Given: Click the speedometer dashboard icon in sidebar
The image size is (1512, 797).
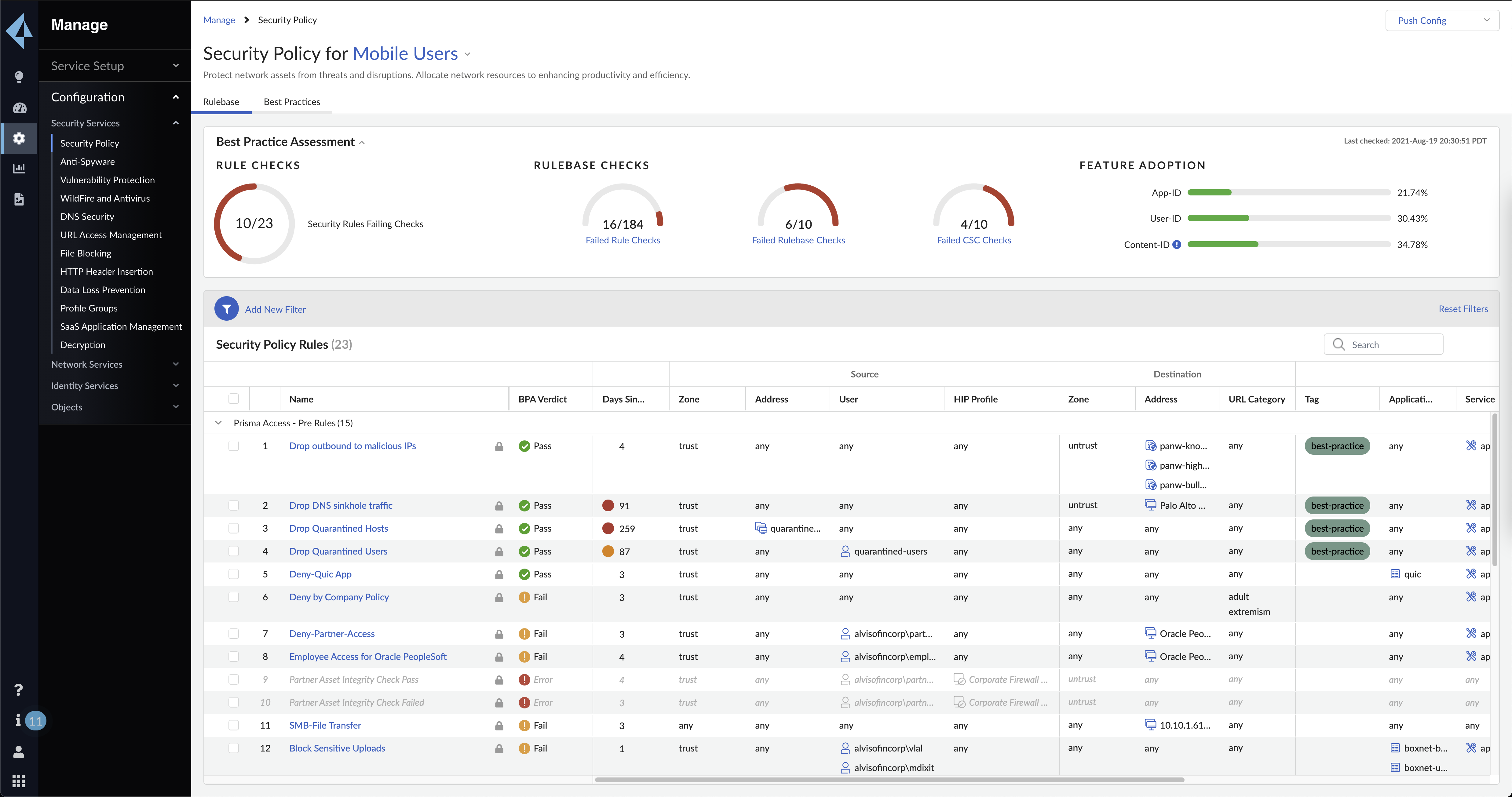Looking at the screenshot, I should [19, 108].
